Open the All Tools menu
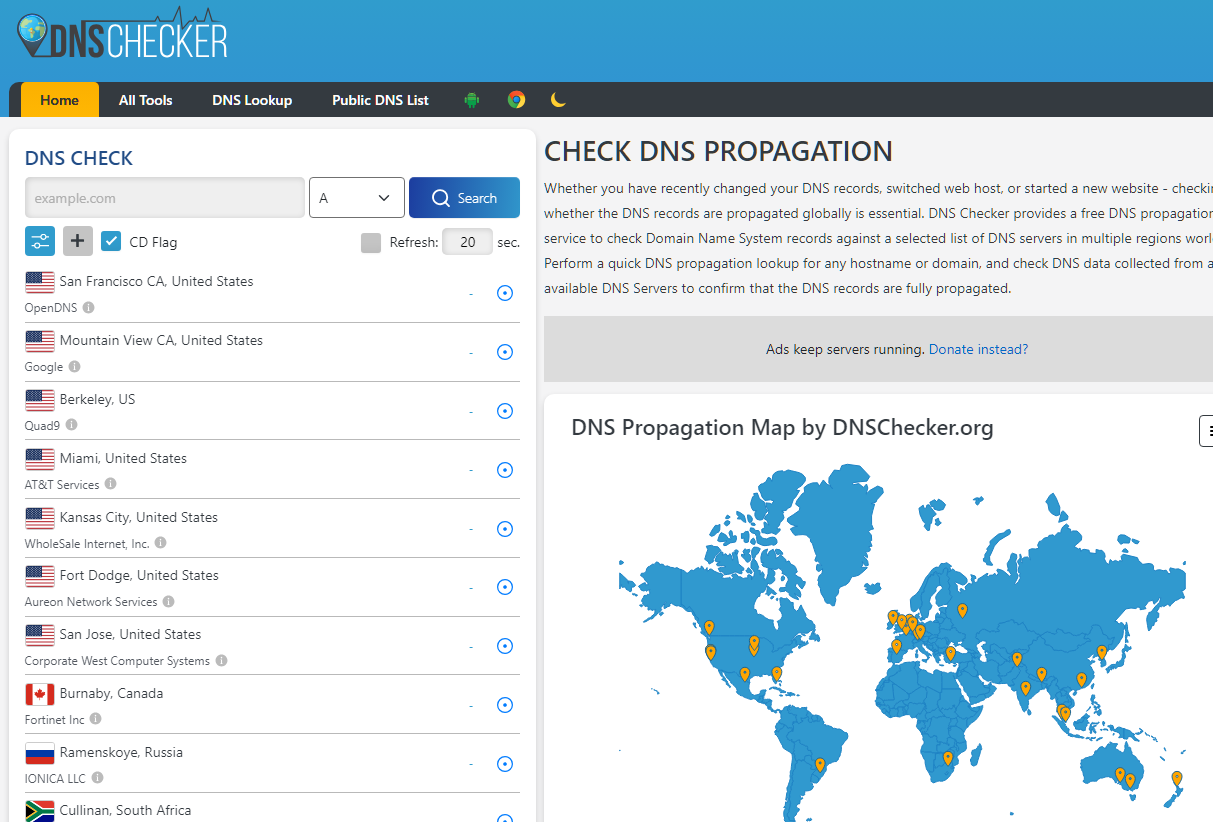 pyautogui.click(x=146, y=100)
